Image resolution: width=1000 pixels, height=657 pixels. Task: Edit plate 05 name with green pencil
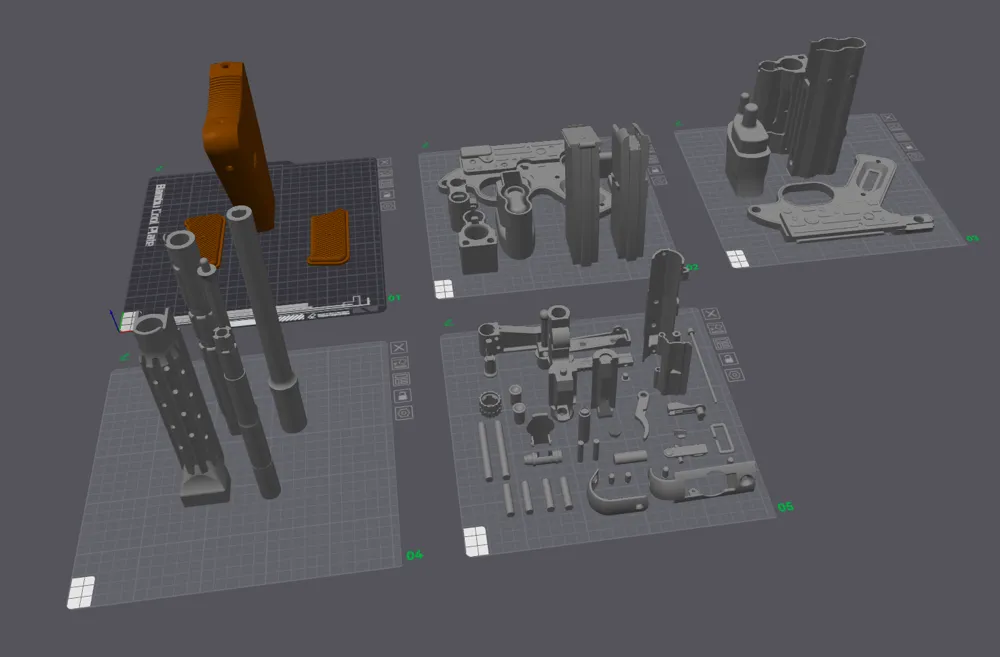click(x=448, y=323)
